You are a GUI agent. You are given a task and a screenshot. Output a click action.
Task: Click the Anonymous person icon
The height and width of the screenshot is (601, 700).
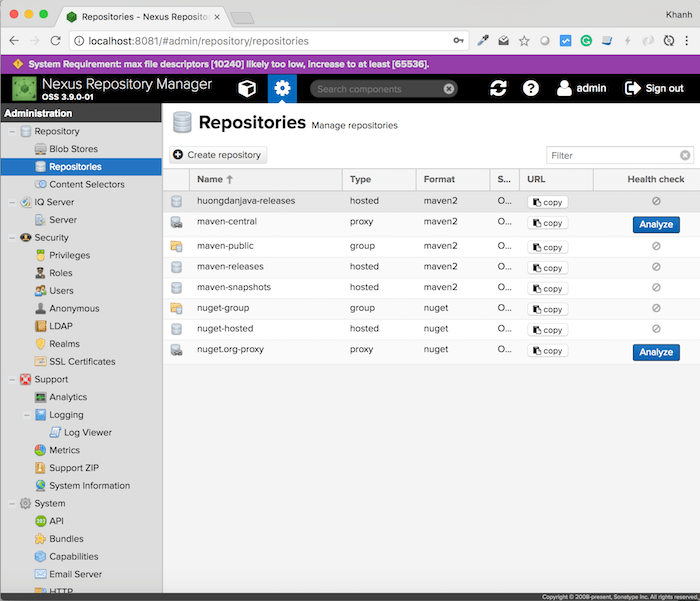40,309
